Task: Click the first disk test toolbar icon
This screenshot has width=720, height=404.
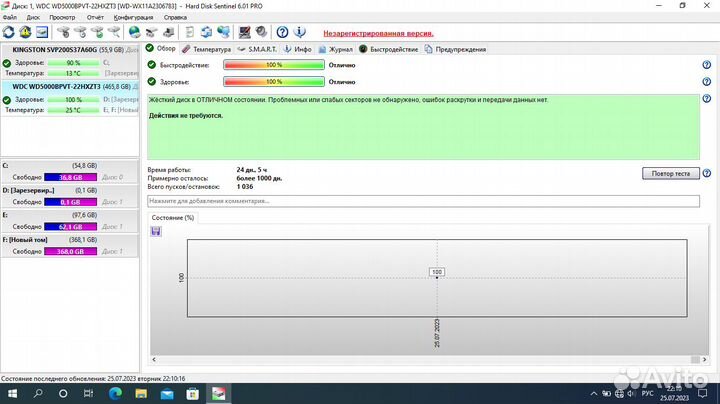Action: pyautogui.click(x=63, y=32)
